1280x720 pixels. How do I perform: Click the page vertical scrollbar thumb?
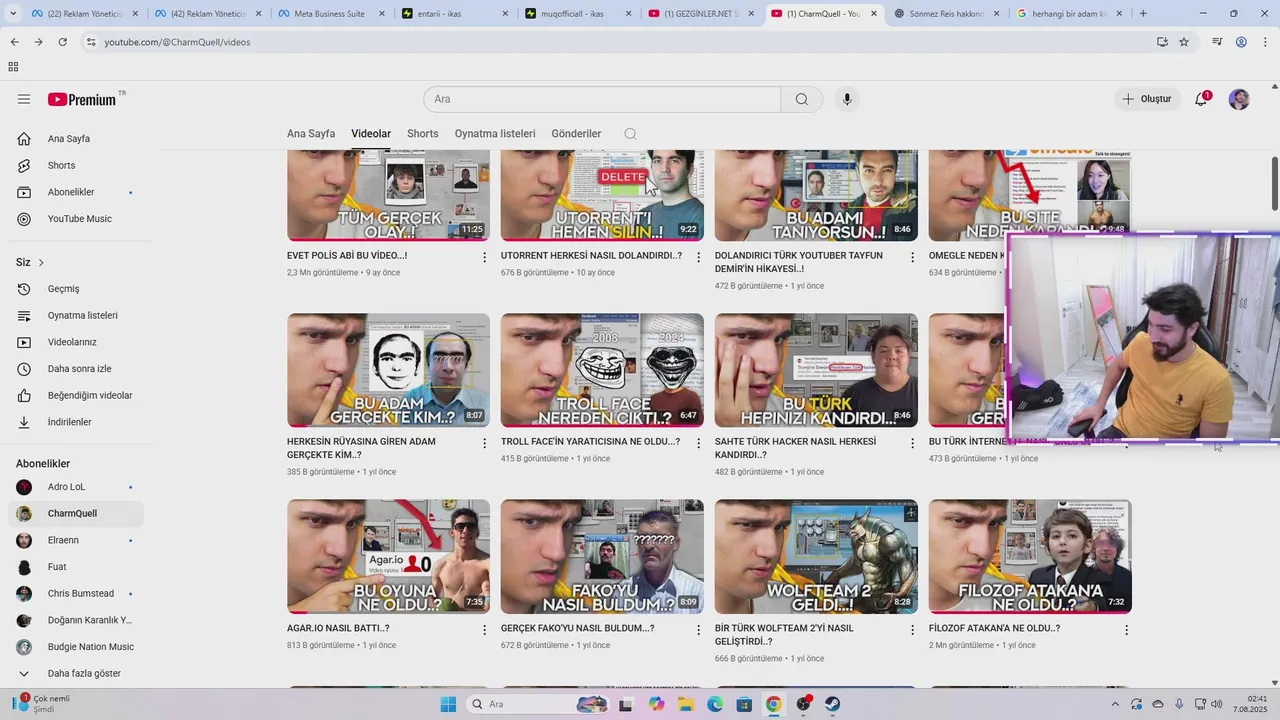(x=1274, y=183)
